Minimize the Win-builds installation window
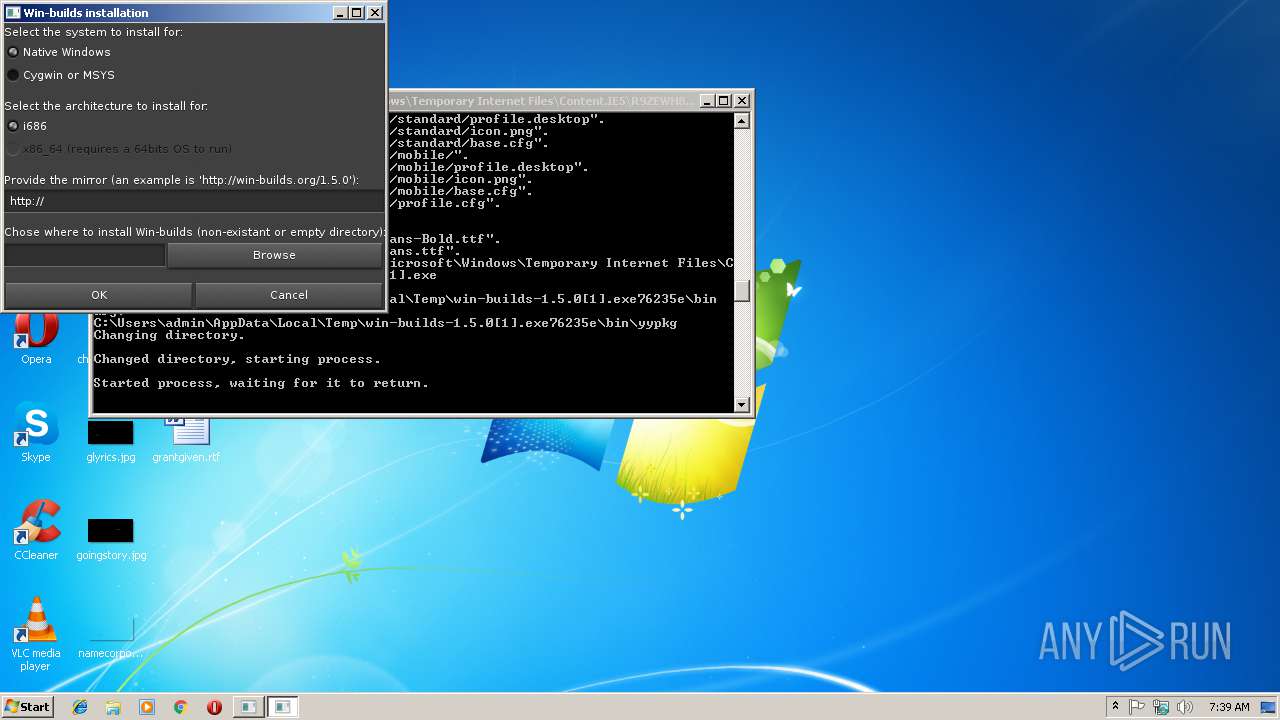1280x720 pixels. 340,13
